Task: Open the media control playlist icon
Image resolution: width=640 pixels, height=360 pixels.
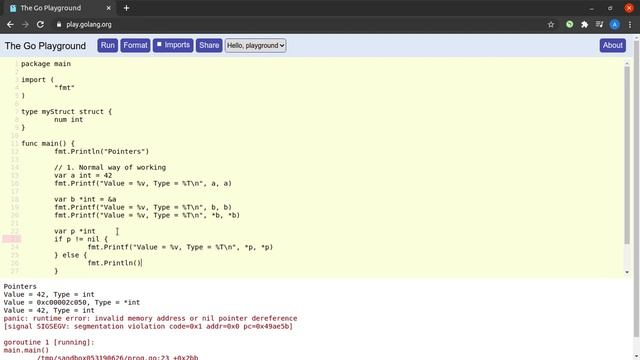Action: point(599,24)
